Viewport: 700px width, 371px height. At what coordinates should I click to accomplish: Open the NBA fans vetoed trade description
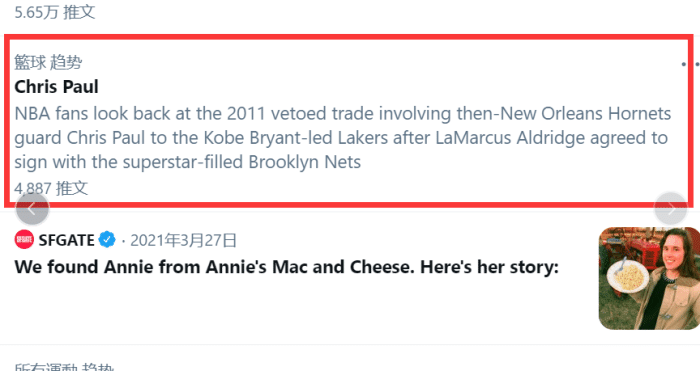tap(342, 138)
